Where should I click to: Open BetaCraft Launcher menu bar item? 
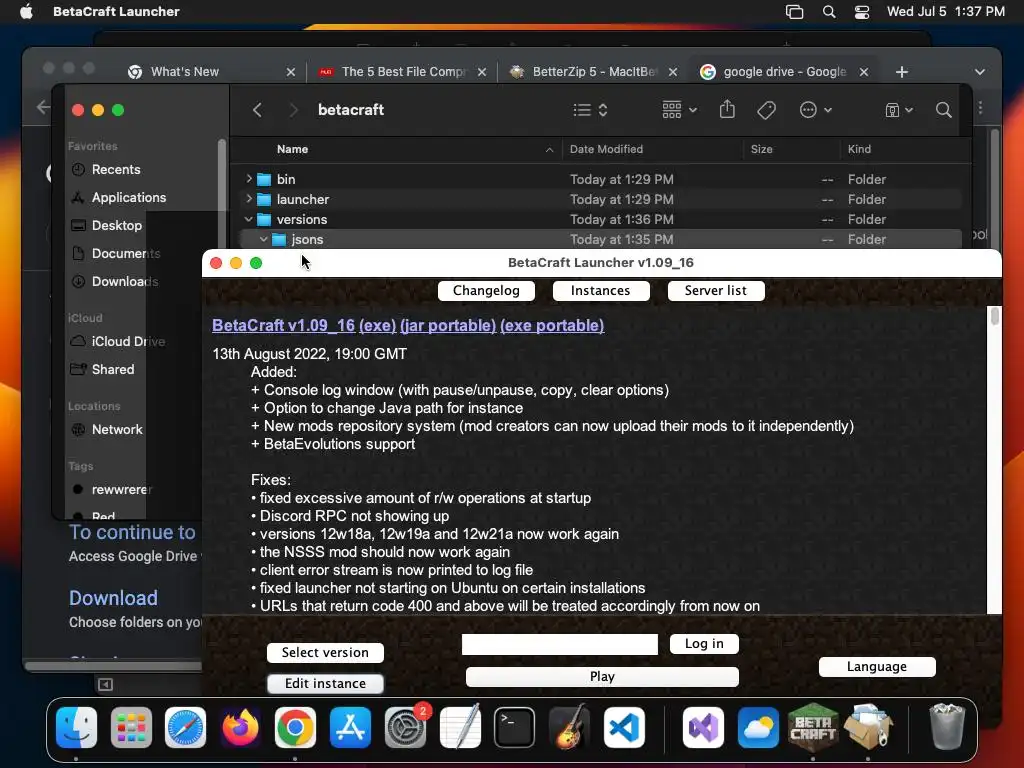(116, 11)
